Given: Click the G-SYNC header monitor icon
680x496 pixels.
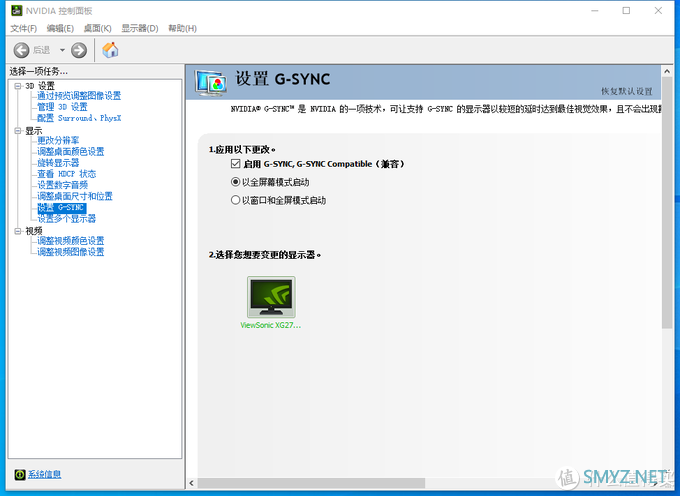Looking at the screenshot, I should (x=211, y=82).
